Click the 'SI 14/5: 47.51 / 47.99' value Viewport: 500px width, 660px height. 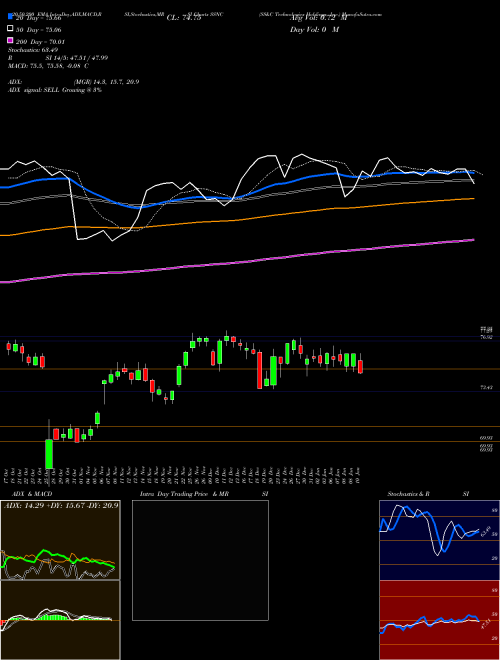tap(77, 58)
